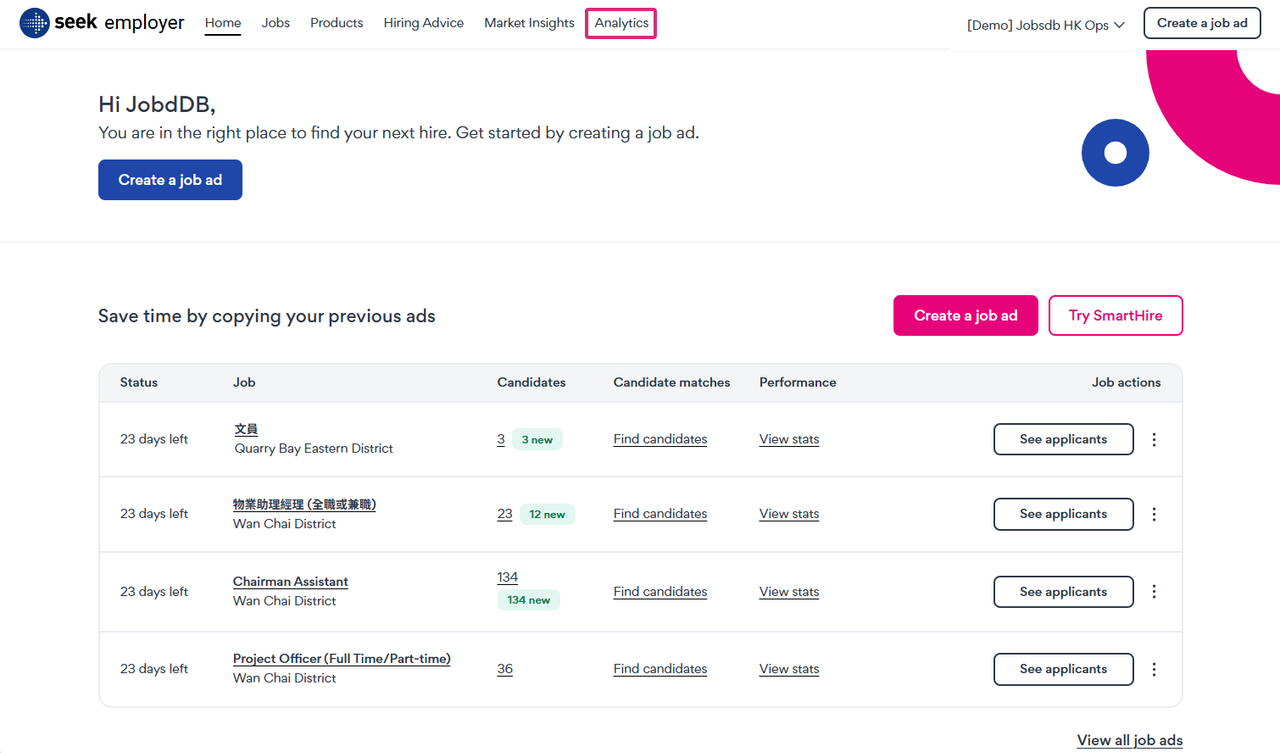This screenshot has height=753, width=1280.
Task: Find candidates for Project Officer job
Action: click(660, 669)
